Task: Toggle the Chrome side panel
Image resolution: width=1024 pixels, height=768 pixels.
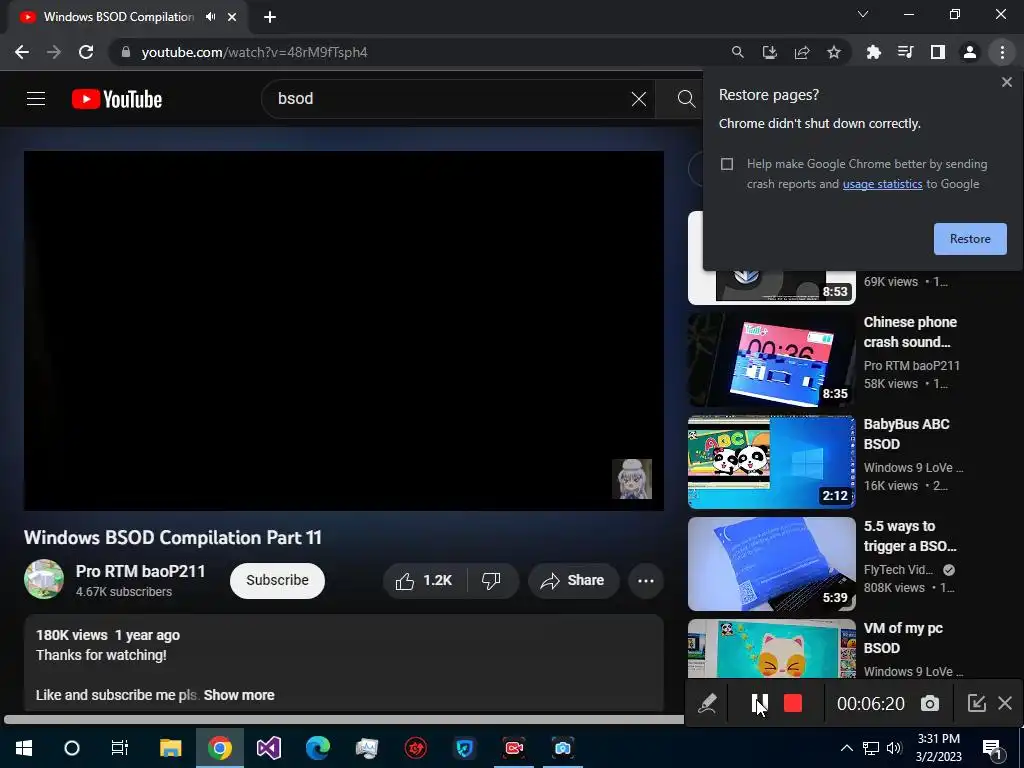Action: pos(938,52)
